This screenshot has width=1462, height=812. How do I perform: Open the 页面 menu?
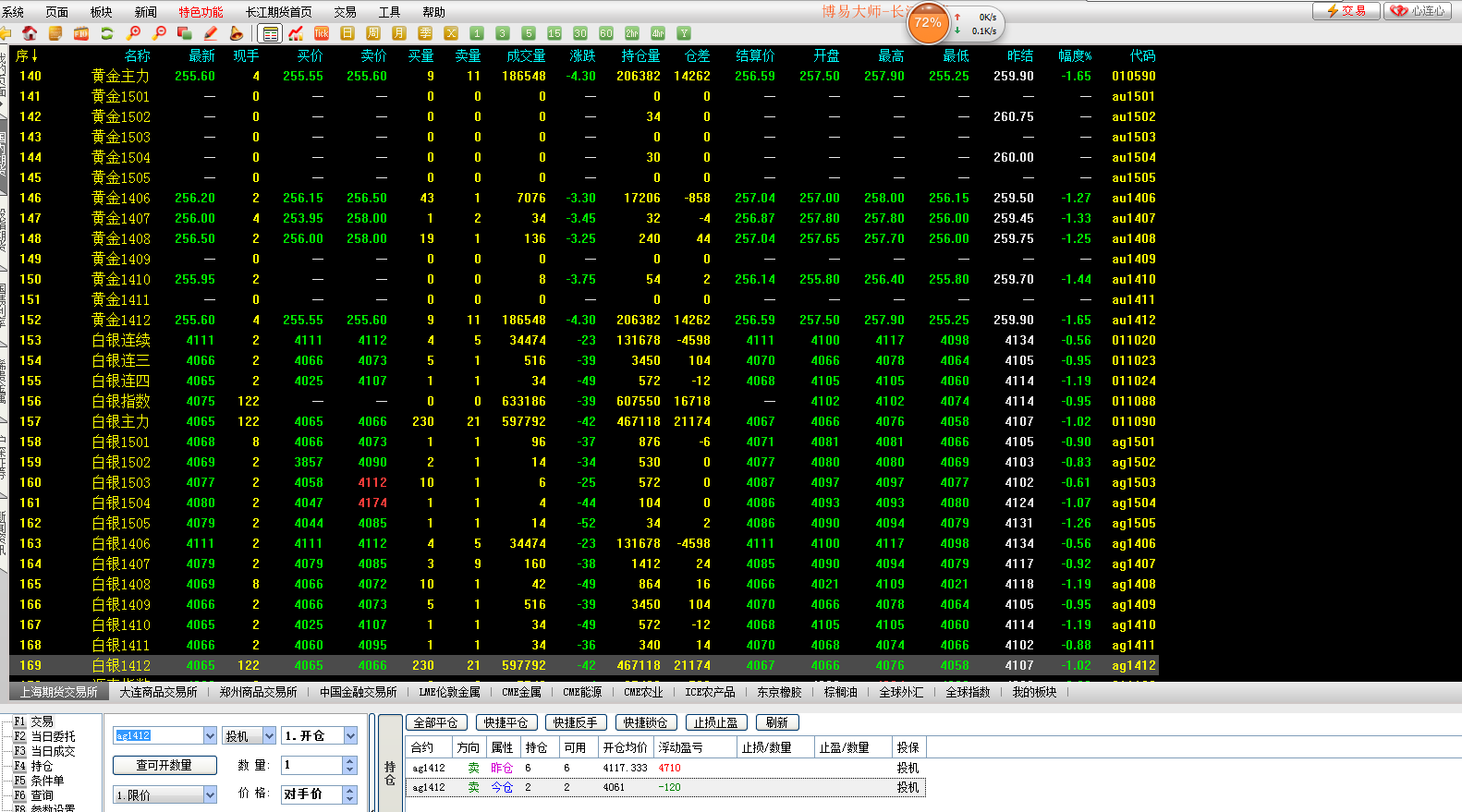click(57, 12)
